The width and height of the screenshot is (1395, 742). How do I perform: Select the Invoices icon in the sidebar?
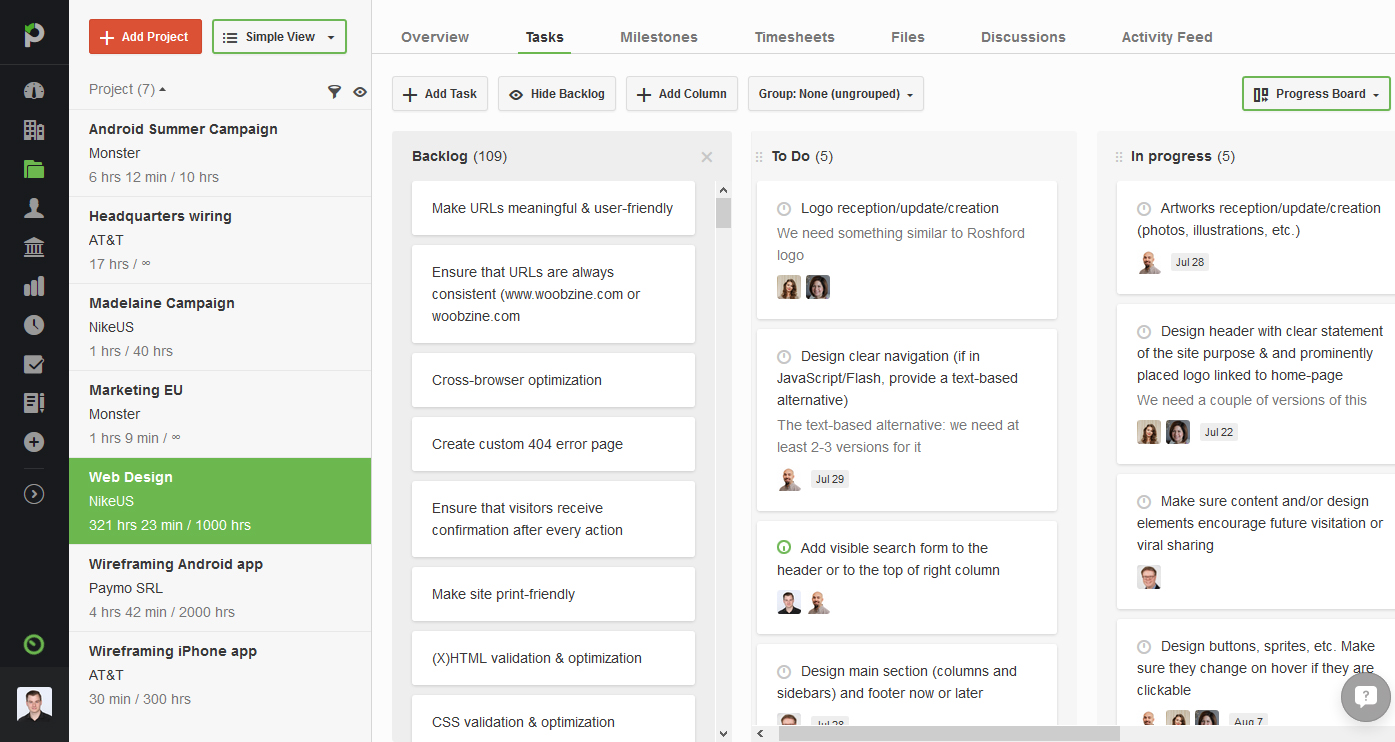tap(33, 246)
